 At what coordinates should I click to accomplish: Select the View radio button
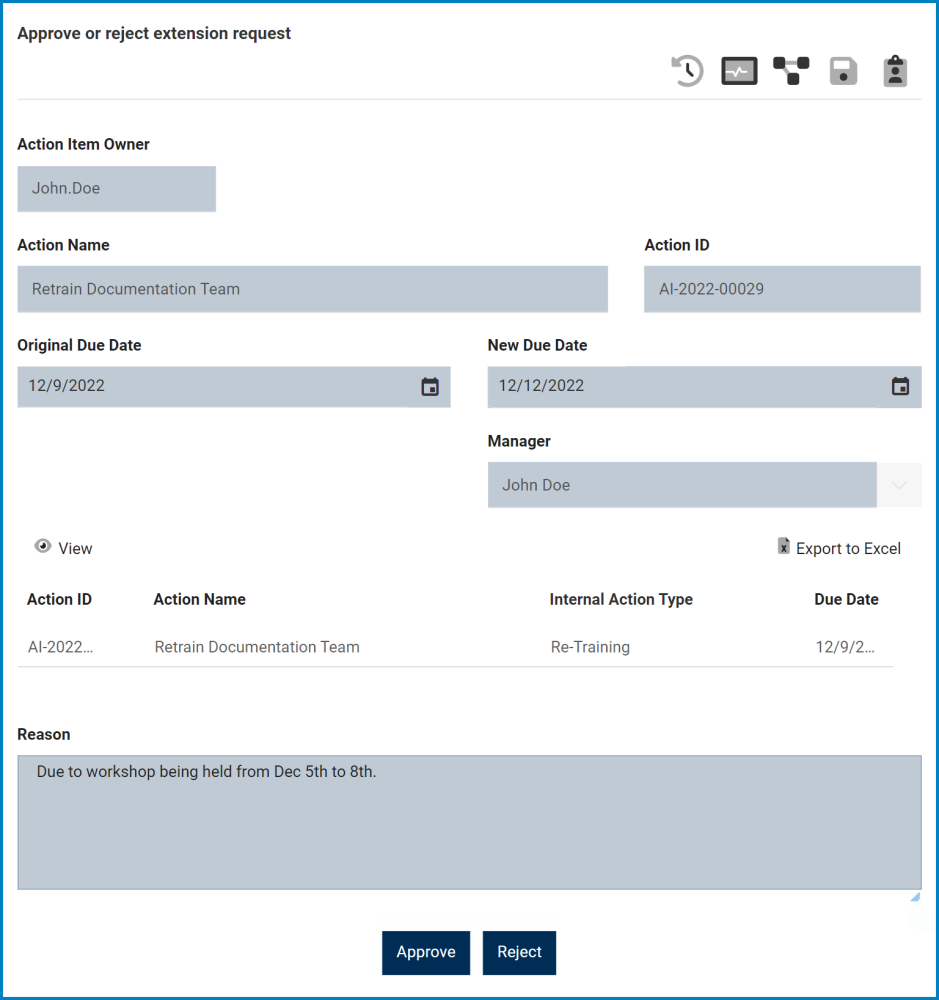click(43, 546)
